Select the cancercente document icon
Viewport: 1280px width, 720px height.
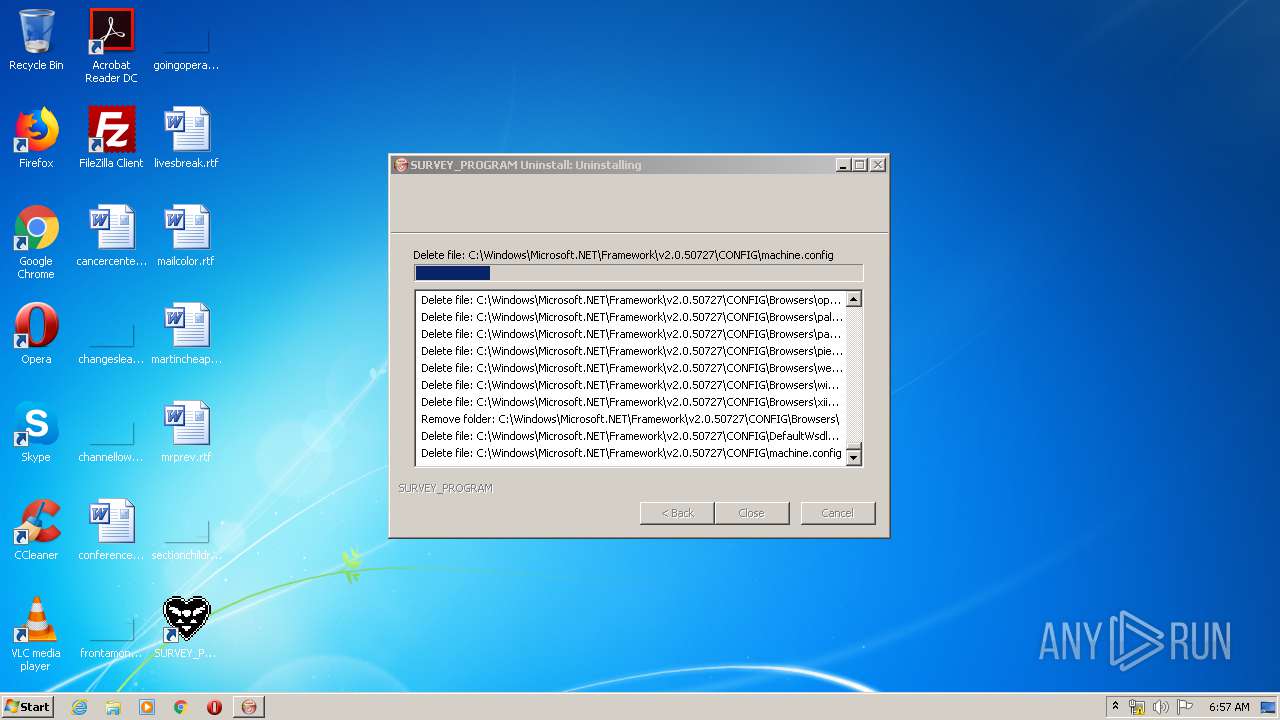(x=111, y=236)
